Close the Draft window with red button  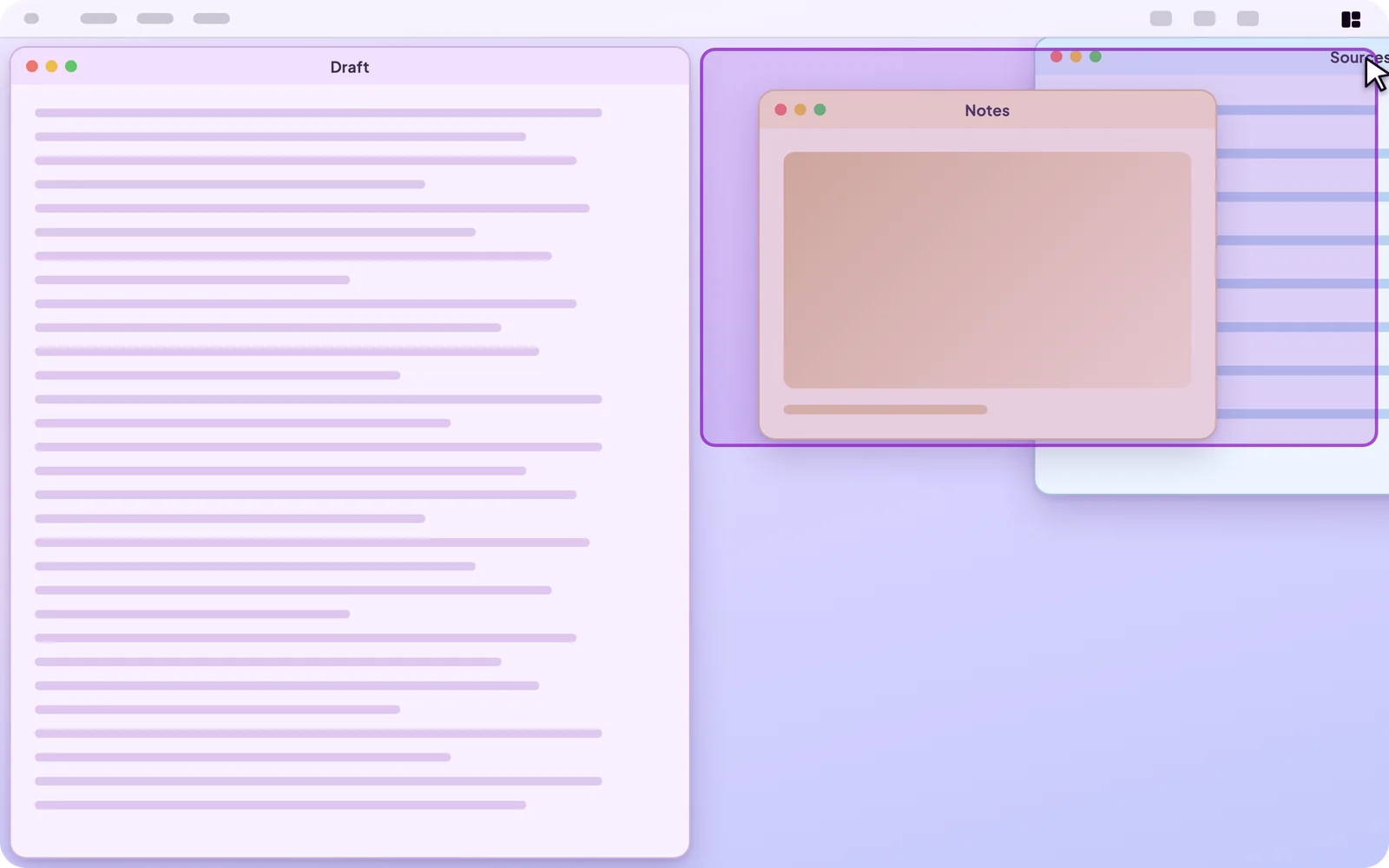coord(32,66)
